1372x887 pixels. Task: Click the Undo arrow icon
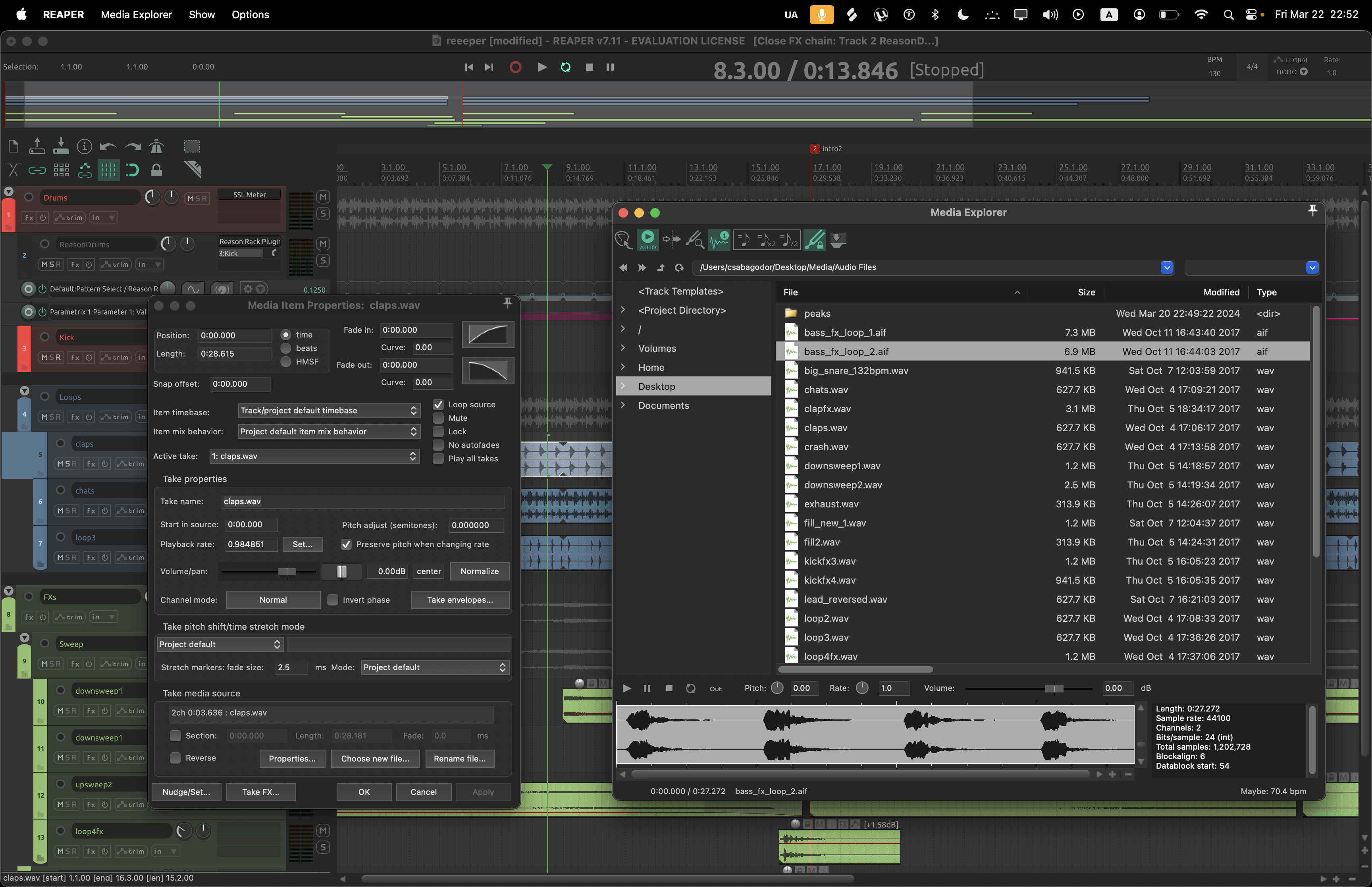coord(108,146)
